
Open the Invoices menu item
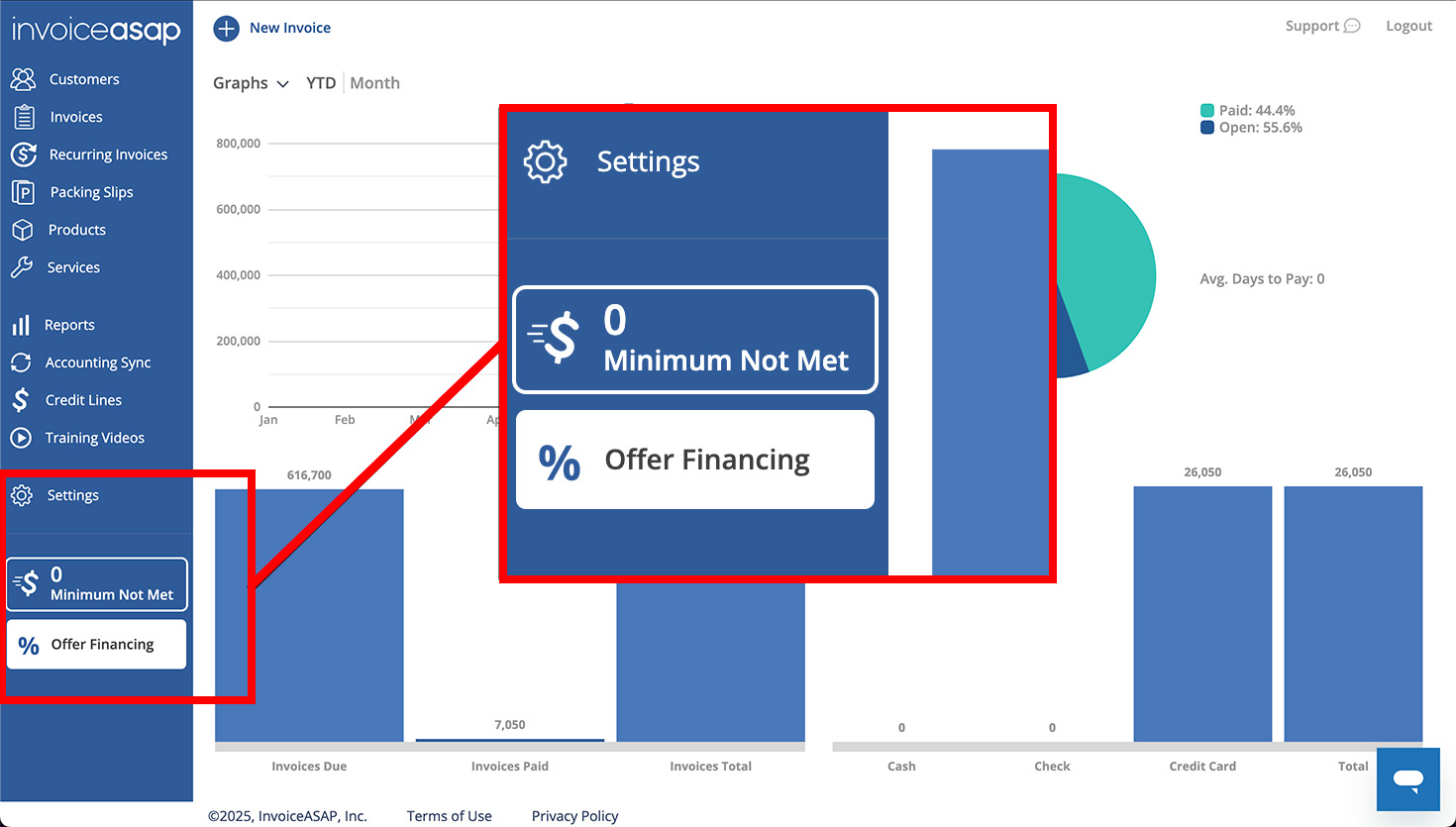pos(76,117)
